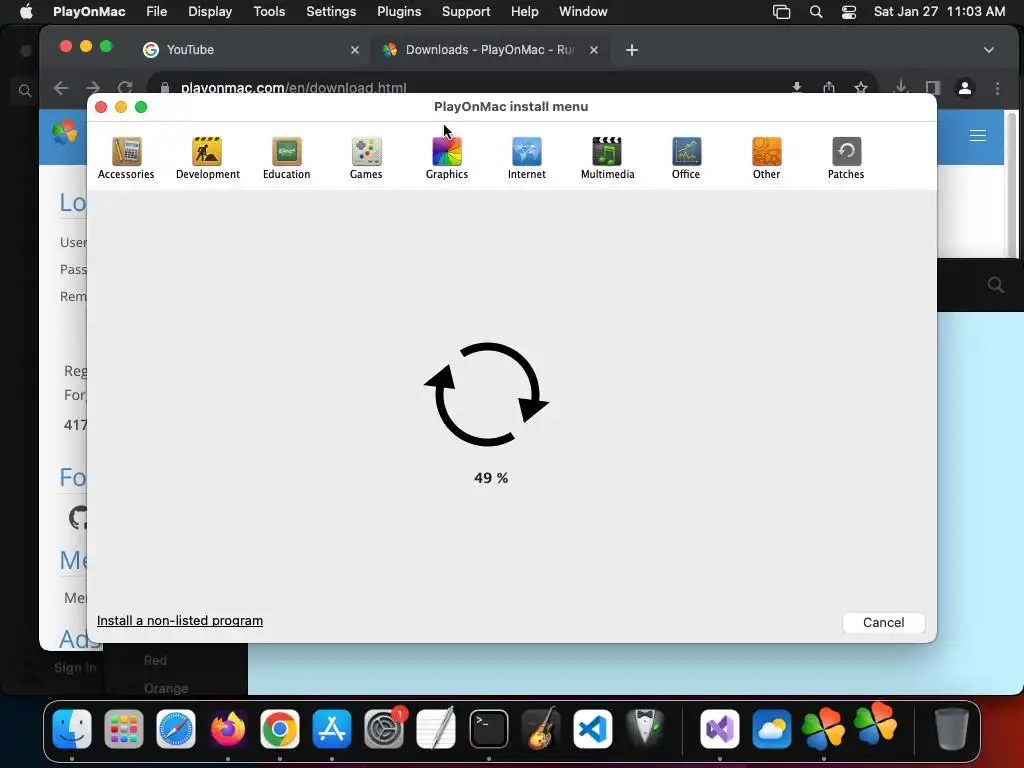Cancel the PlayOnMac install menu
The height and width of the screenshot is (768, 1024).
tap(884, 622)
